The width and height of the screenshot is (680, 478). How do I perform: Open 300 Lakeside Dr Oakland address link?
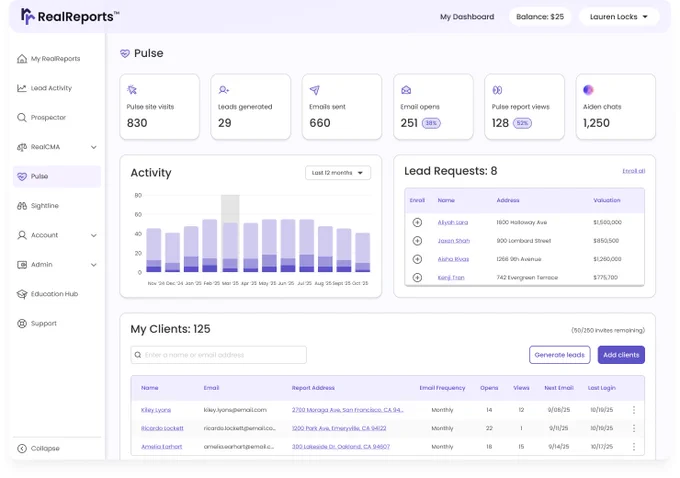[x=341, y=447]
